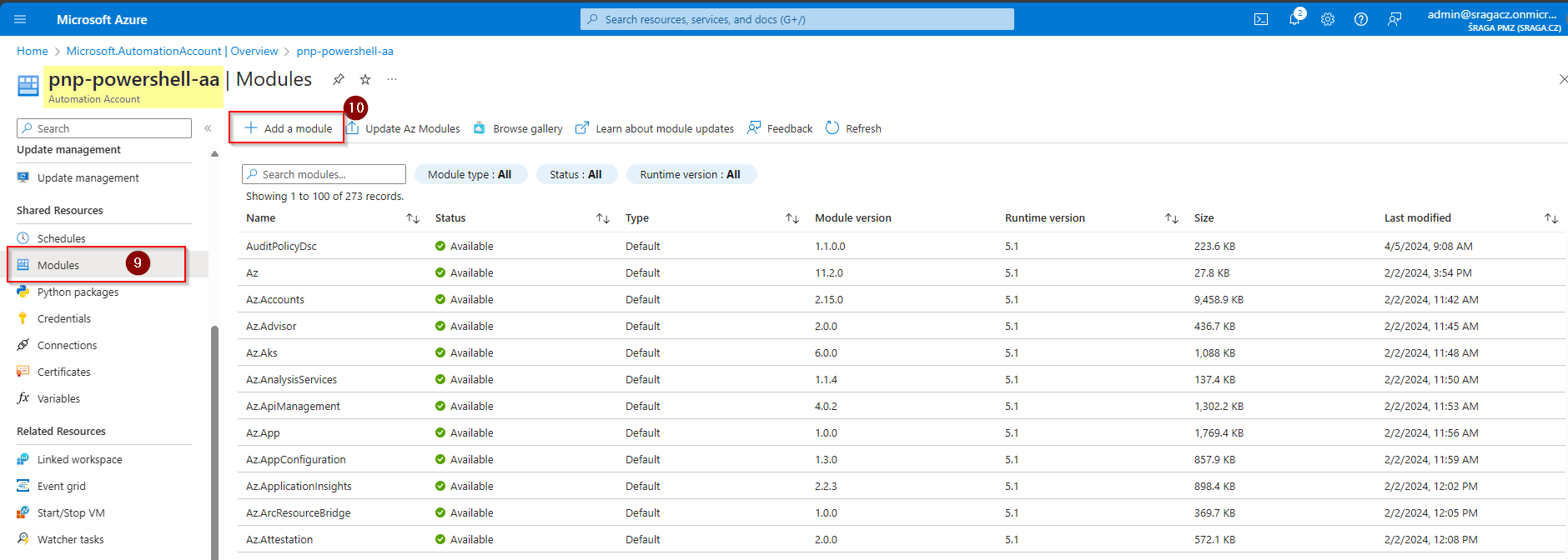Open the Az.ApiManagement module
1568x560 pixels.
pos(293,406)
